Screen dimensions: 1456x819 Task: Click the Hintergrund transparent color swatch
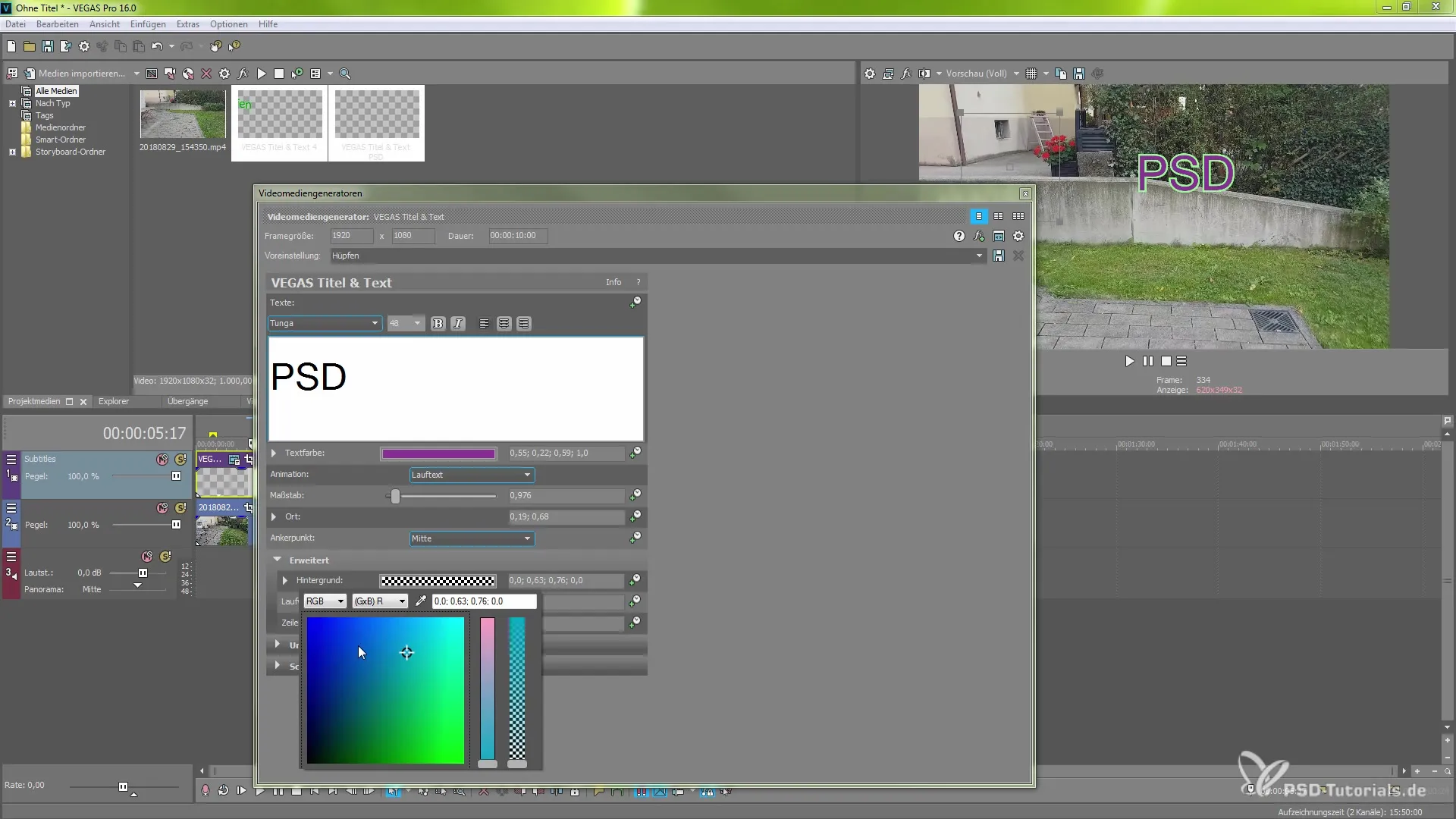pyautogui.click(x=438, y=581)
